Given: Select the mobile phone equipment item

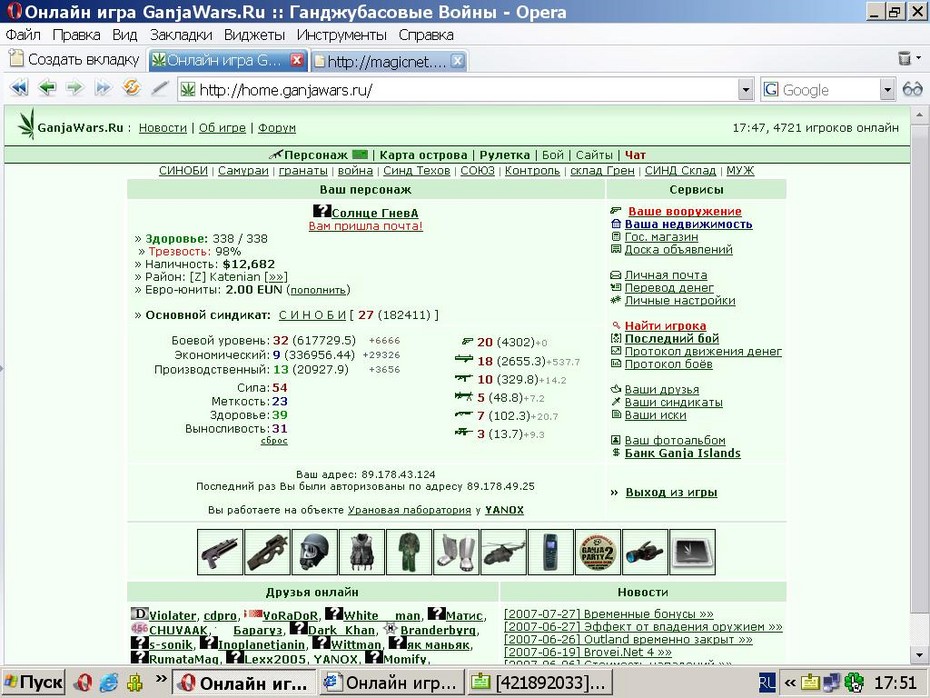Looking at the screenshot, I should pyautogui.click(x=550, y=552).
